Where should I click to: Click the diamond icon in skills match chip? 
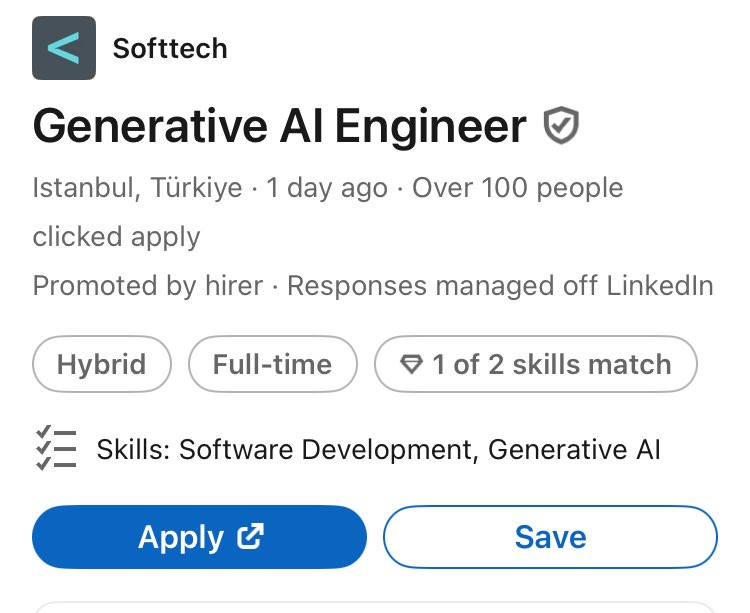[x=411, y=365]
